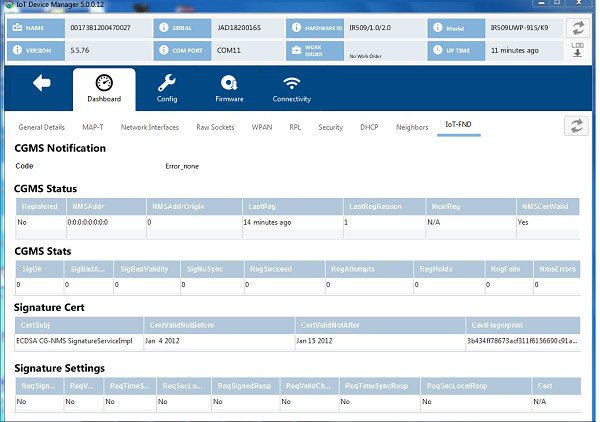
Task: Click the NMSAddrOrigin column header
Action: (x=194, y=207)
